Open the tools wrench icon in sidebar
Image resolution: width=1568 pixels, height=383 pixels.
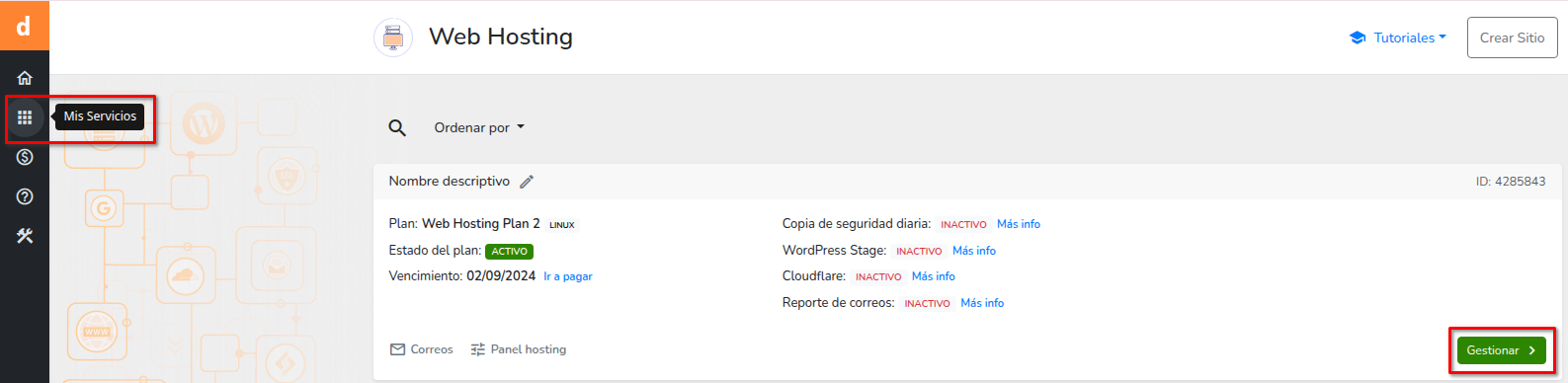pos(25,236)
